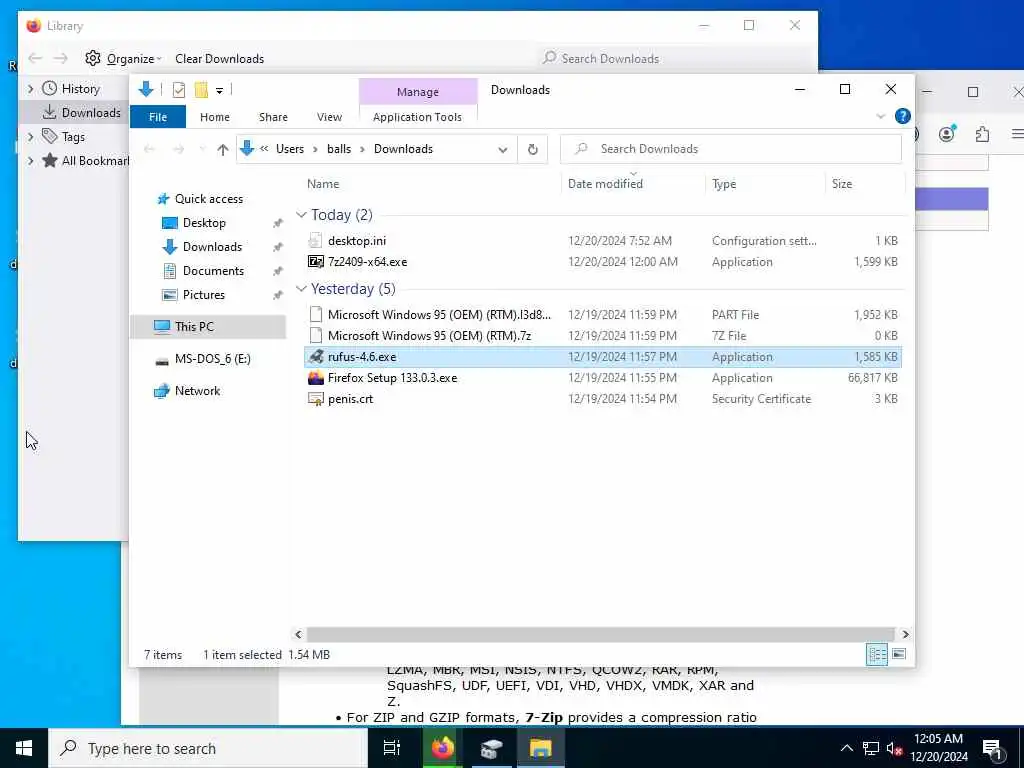
Task: Switch to Large icons view layout
Action: 899,654
